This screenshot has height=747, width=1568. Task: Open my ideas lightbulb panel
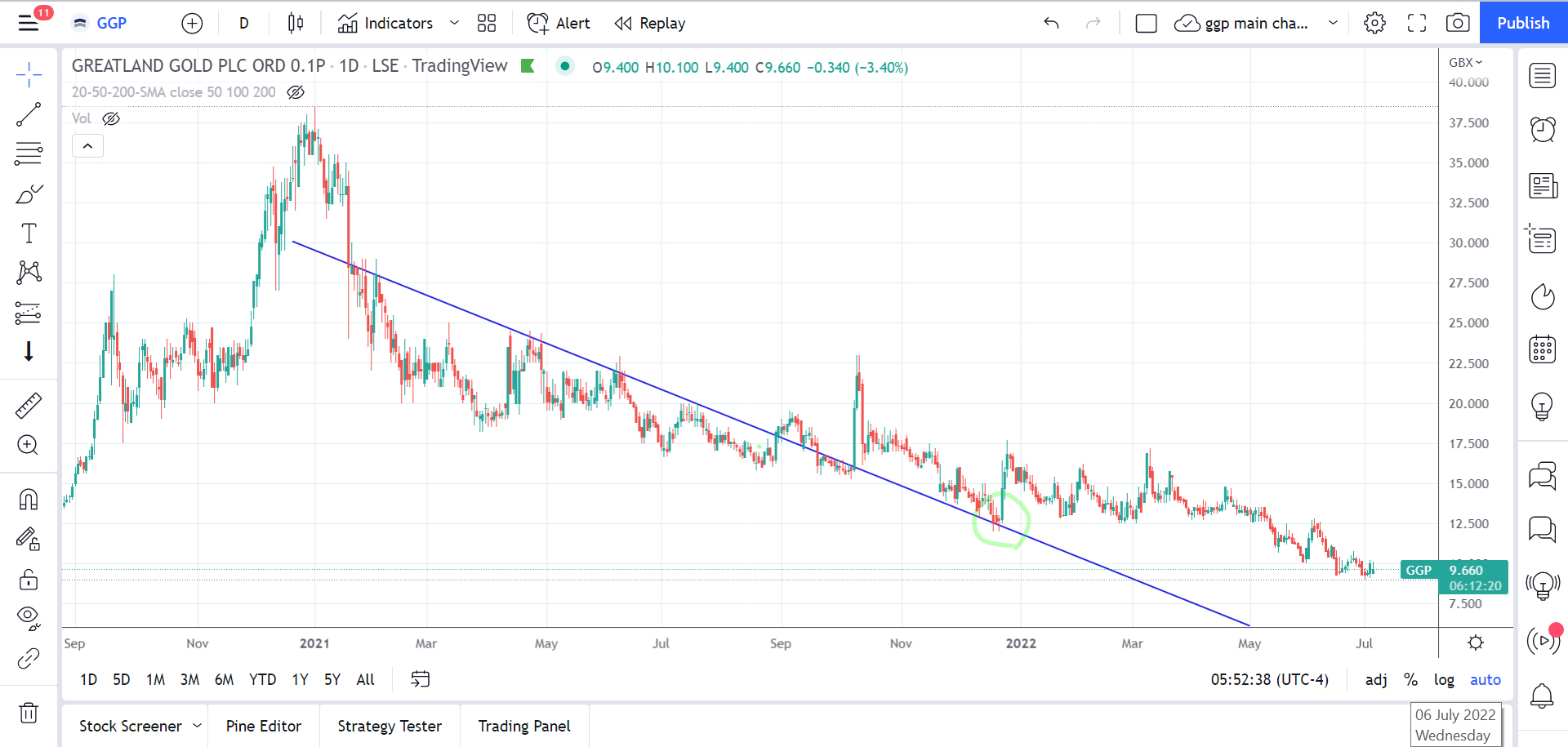(1543, 406)
